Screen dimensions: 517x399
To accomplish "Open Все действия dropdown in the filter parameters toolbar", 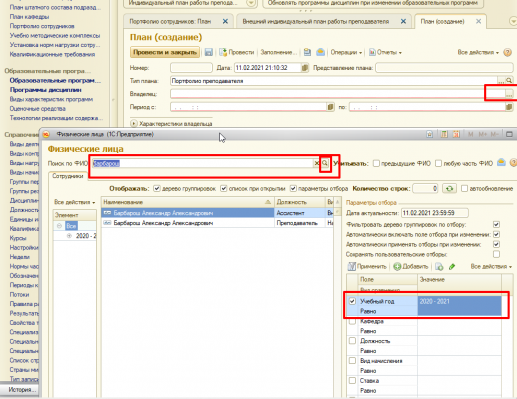I will tap(491, 266).
